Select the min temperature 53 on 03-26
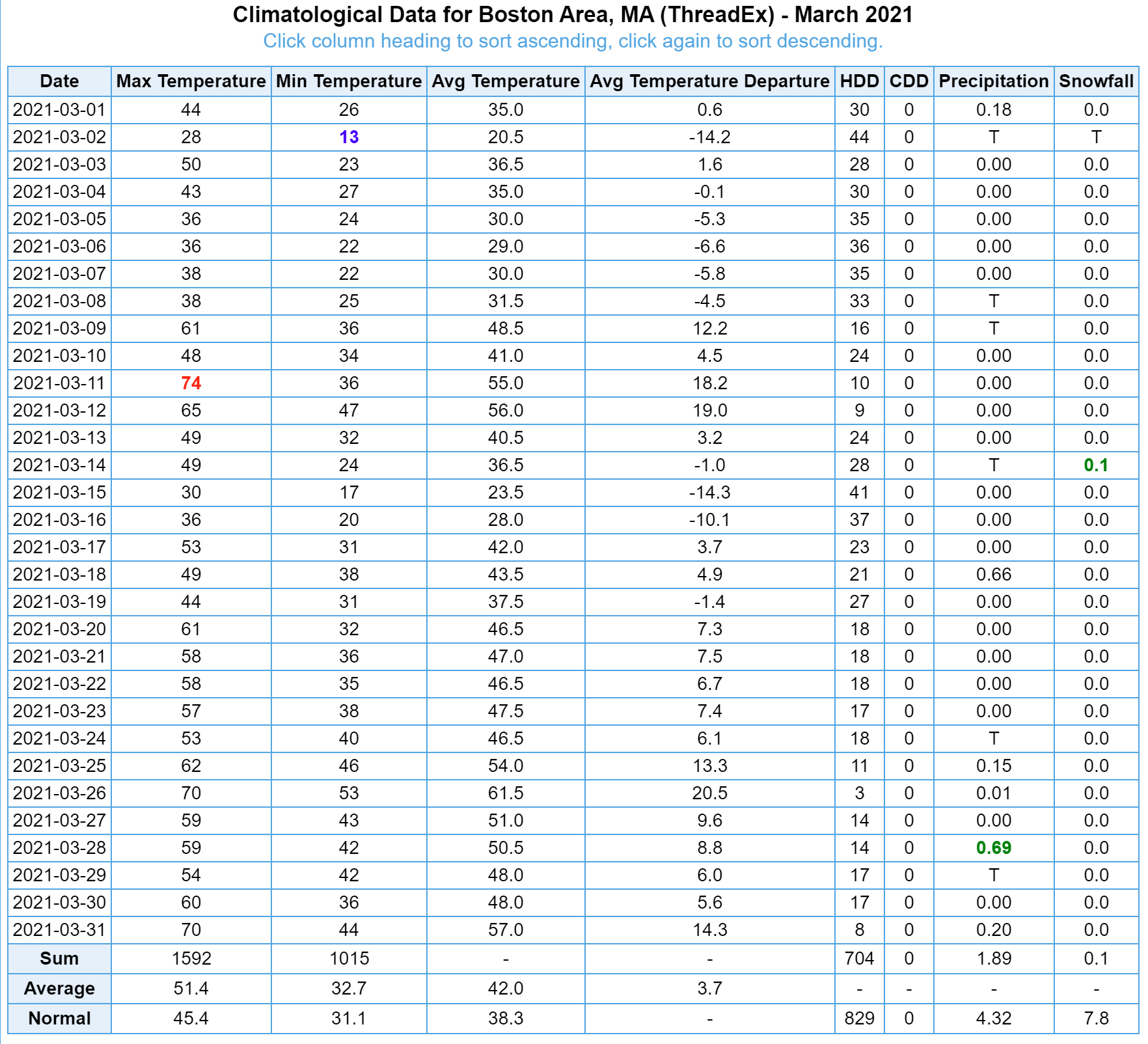 click(349, 793)
